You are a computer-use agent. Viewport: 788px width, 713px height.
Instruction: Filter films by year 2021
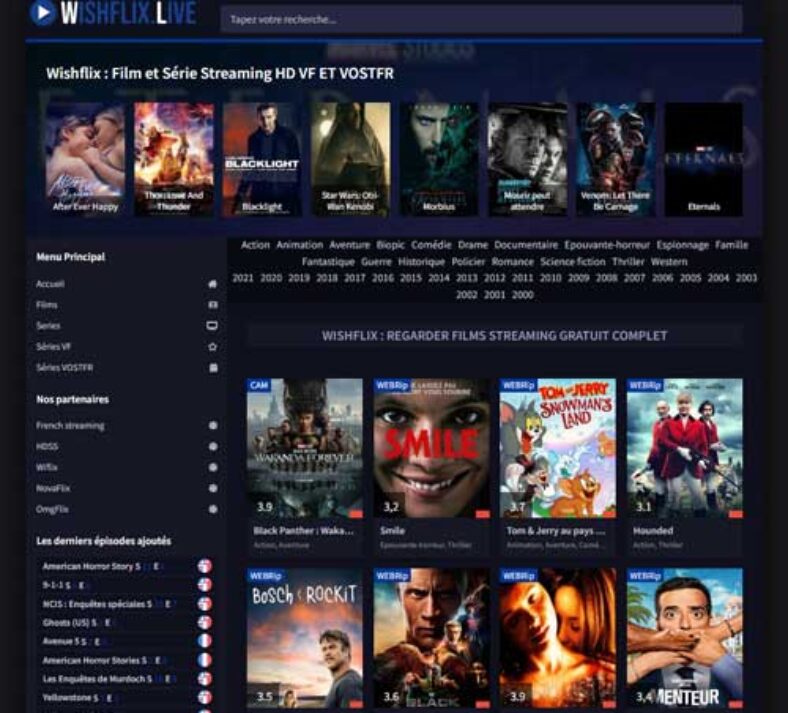coord(243,278)
